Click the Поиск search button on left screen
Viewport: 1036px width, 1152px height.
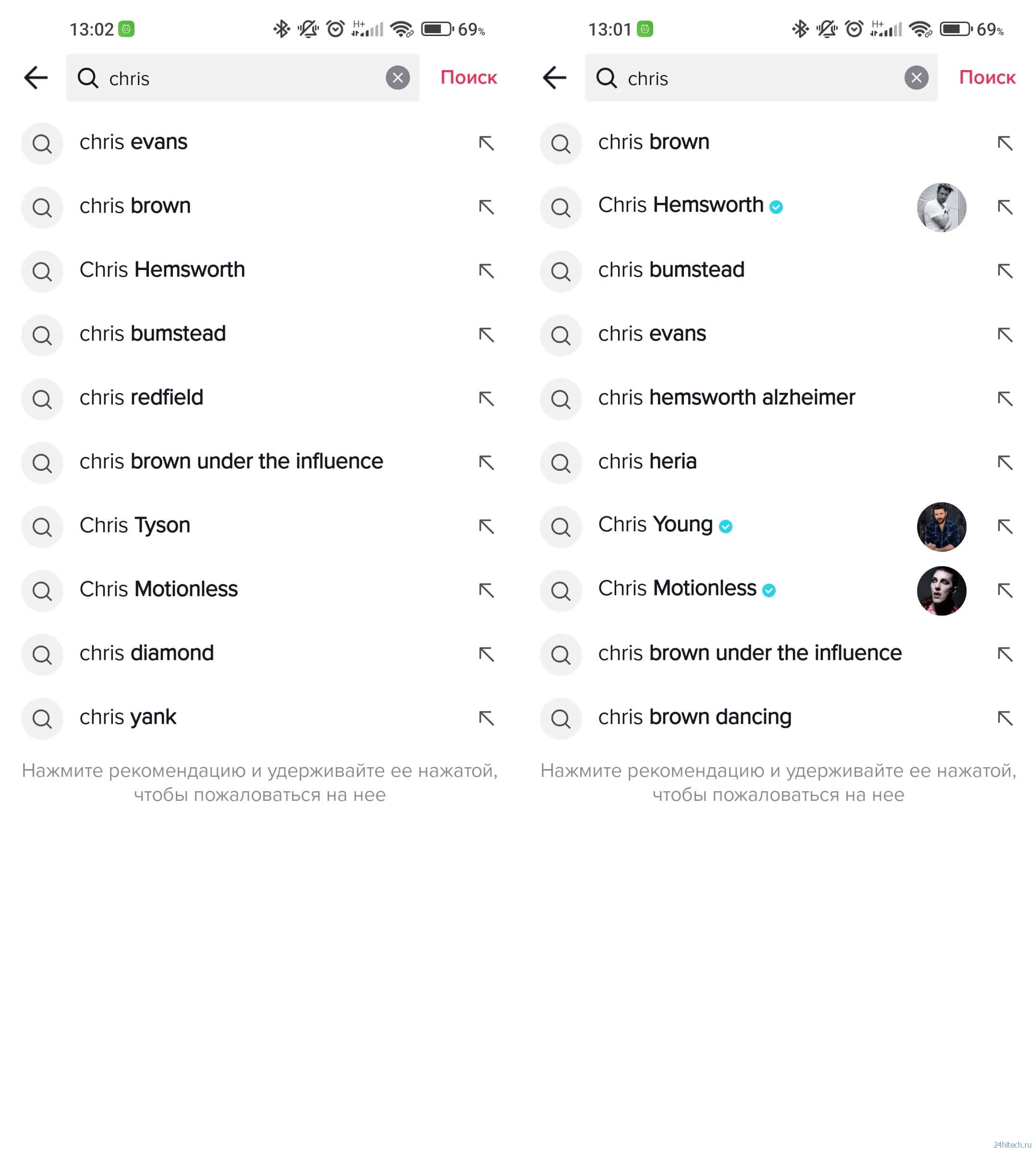tap(469, 77)
